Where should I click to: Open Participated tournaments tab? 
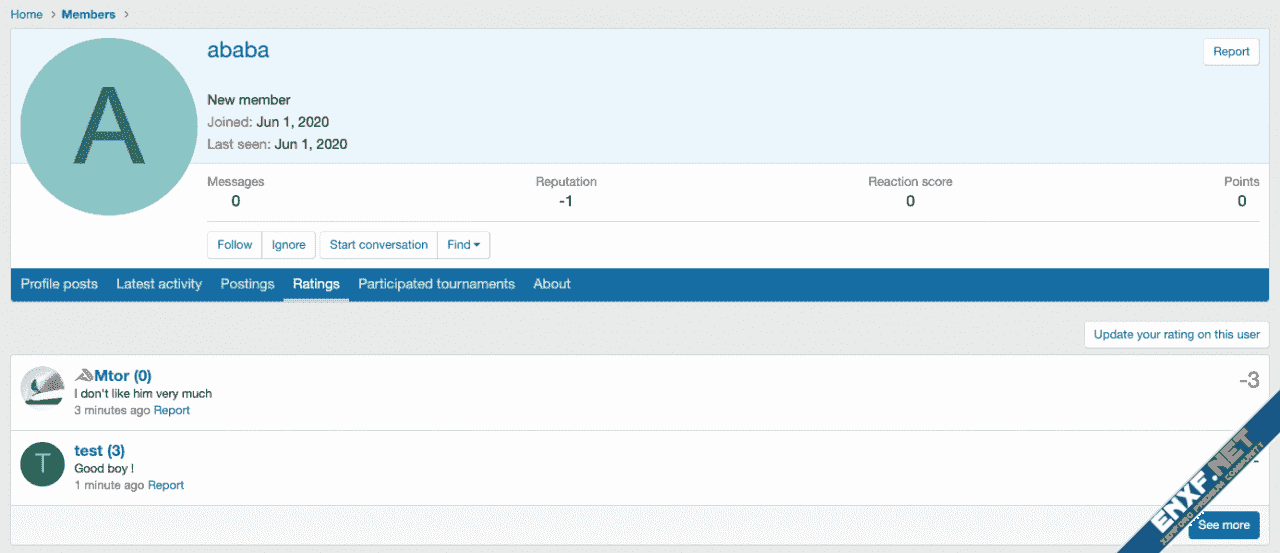(436, 284)
